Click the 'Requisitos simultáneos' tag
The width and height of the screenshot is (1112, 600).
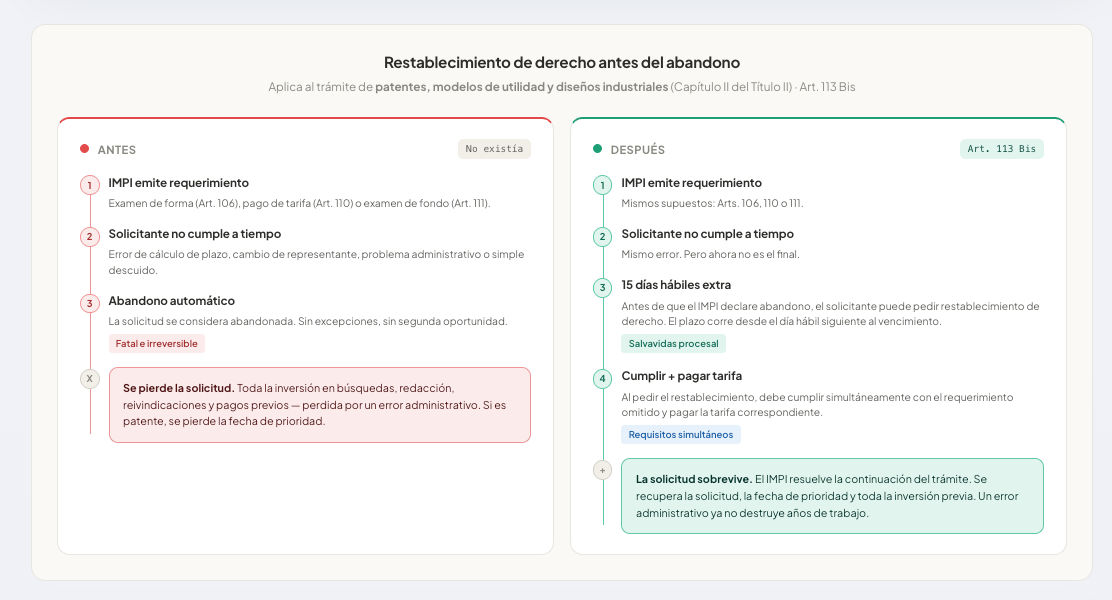(x=681, y=434)
